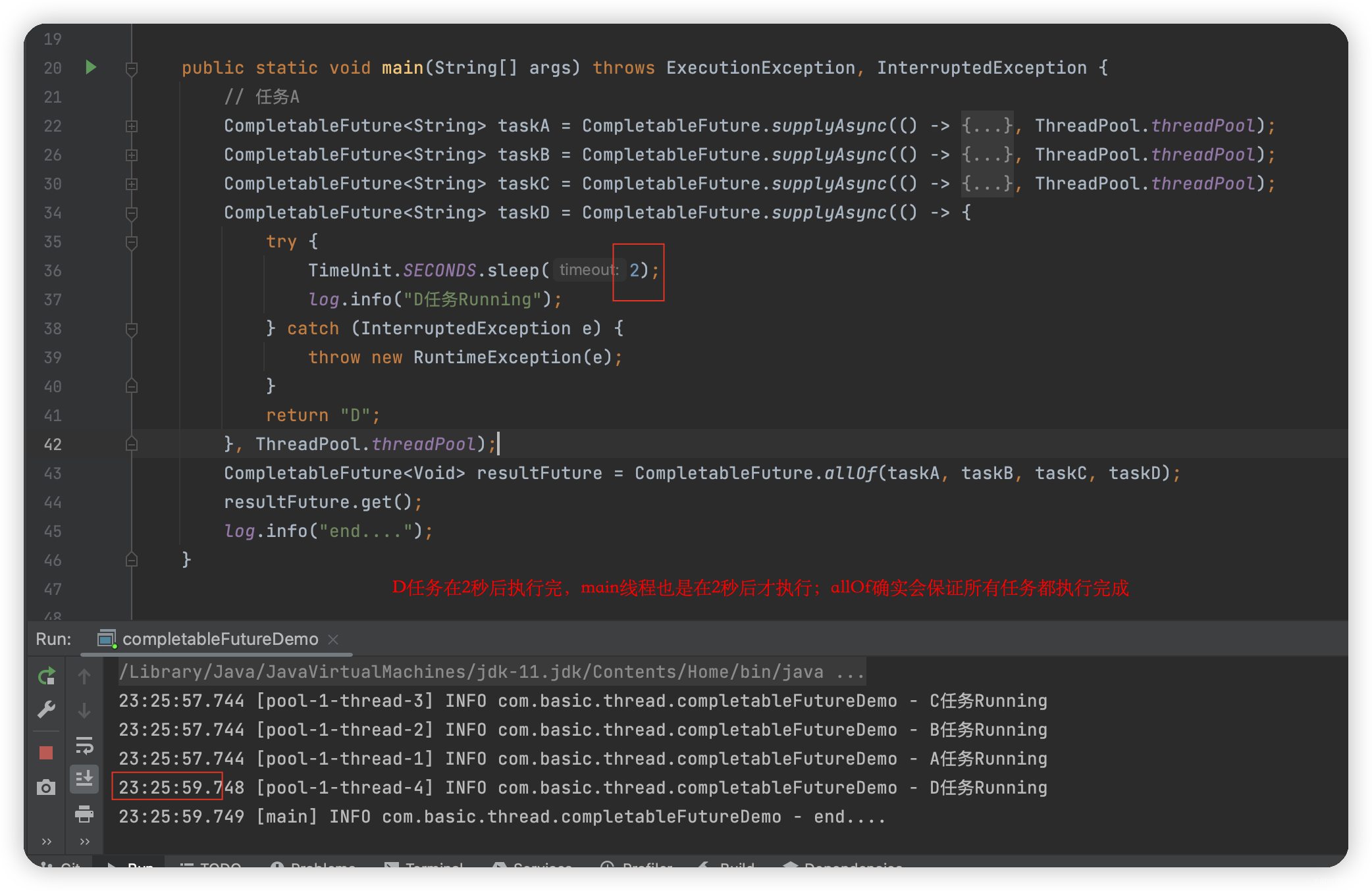
Task: Click fold end marker at line 42
Action: (132, 444)
